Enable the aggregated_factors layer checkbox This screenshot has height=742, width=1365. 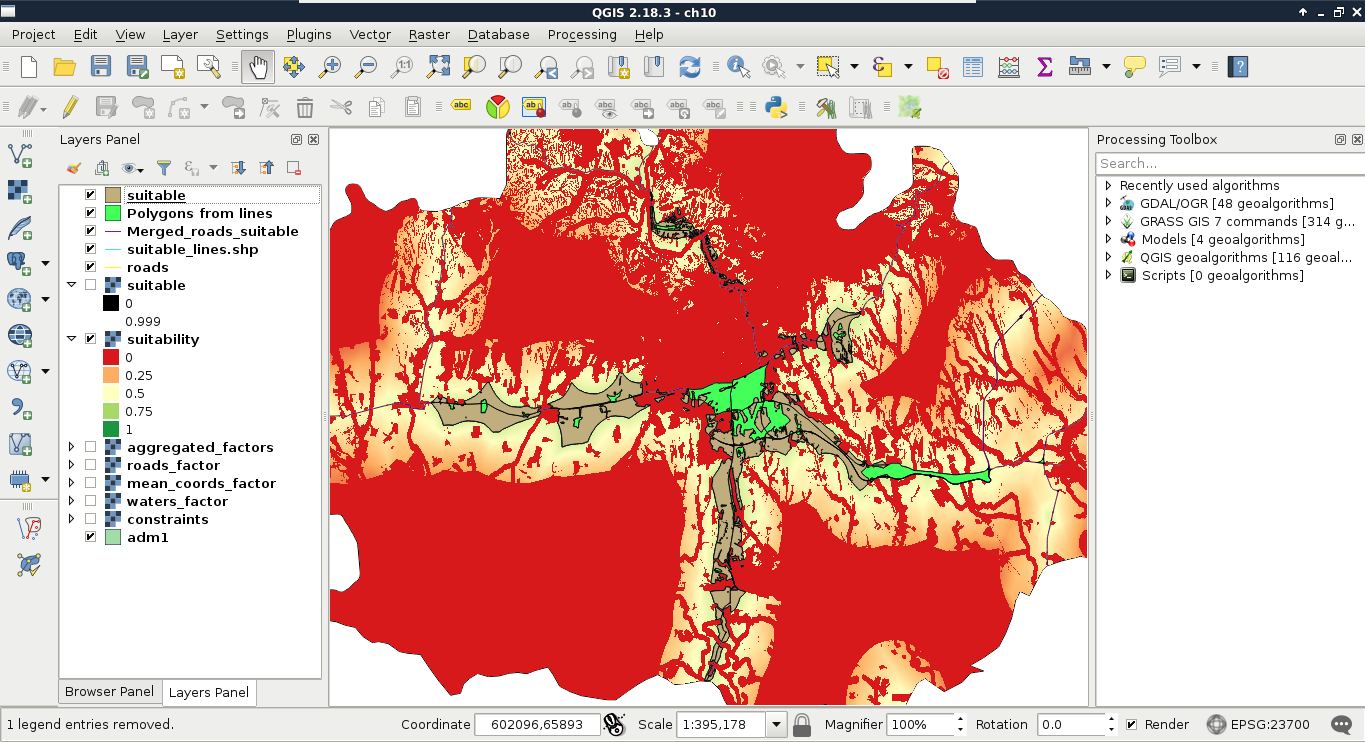pyautogui.click(x=91, y=447)
